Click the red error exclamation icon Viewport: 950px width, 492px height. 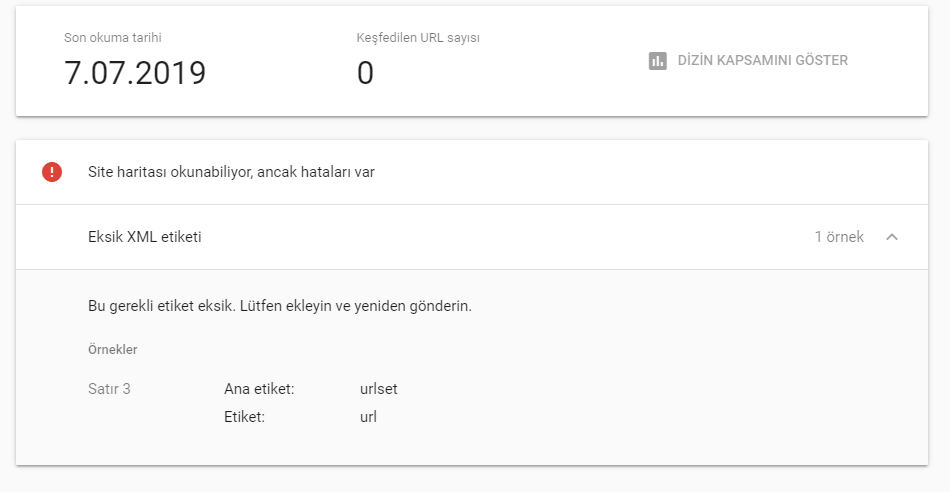52,172
